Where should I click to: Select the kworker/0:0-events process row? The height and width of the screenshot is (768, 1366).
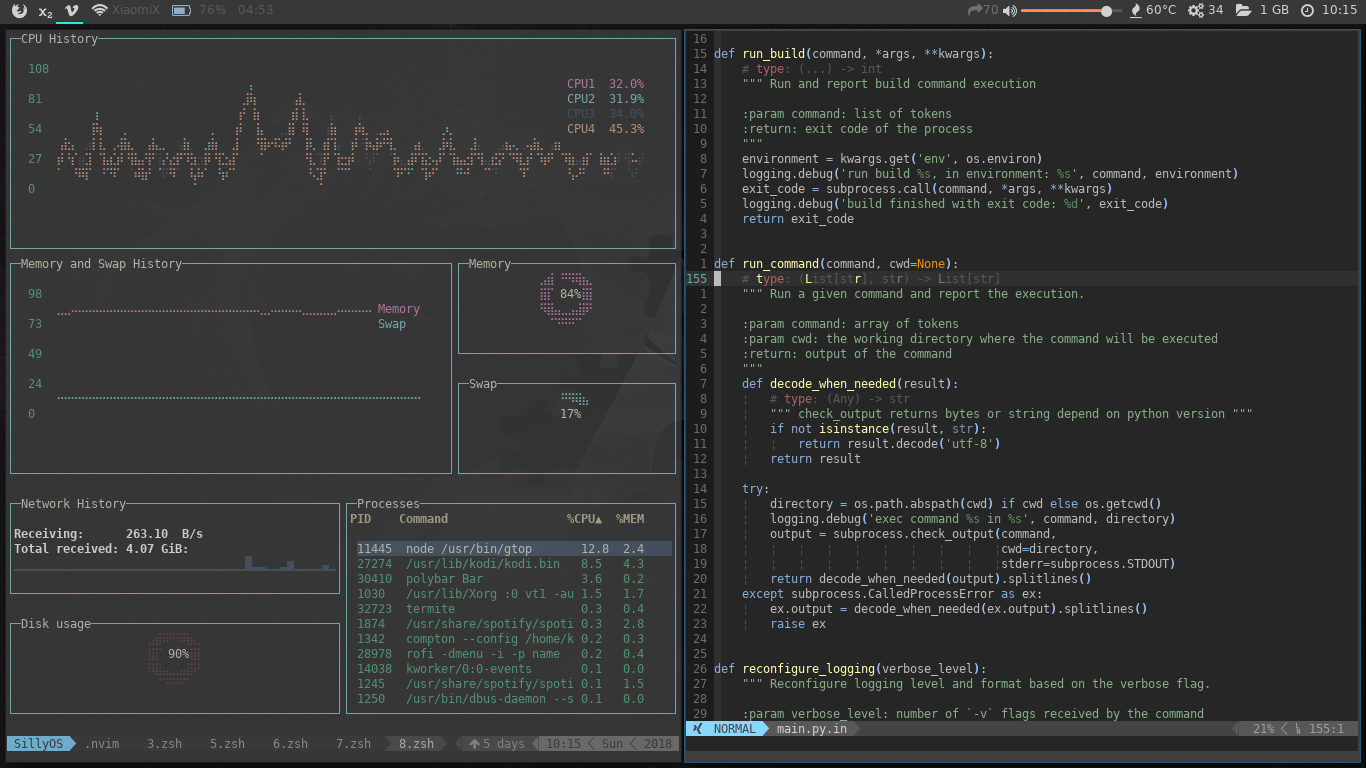(514, 669)
